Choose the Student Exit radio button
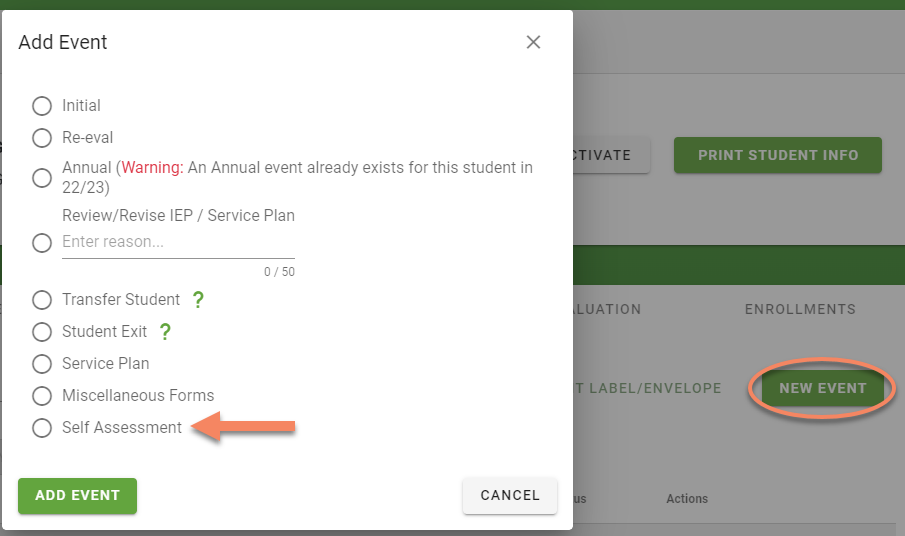Image resolution: width=905 pixels, height=536 pixels. (x=42, y=332)
